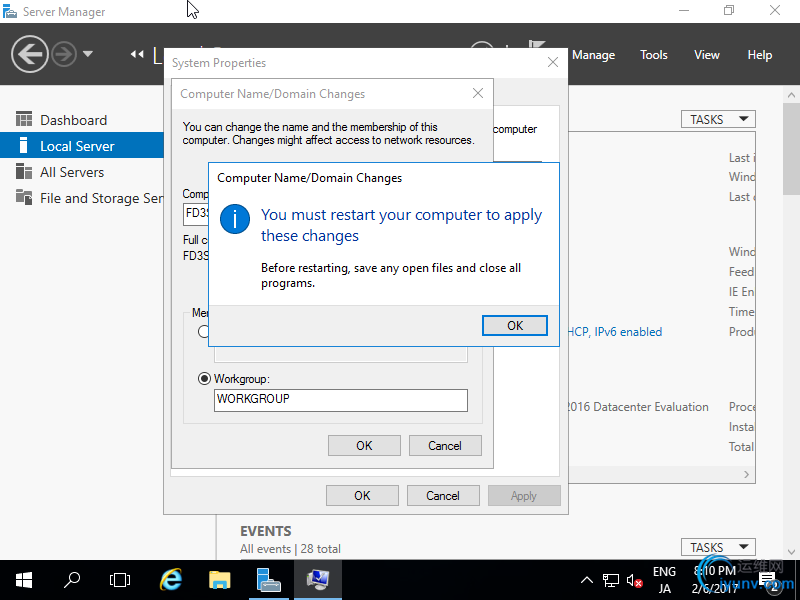The width and height of the screenshot is (800, 600).
Task: Click OK in Computer Name/Domain Changes window
Action: [364, 445]
